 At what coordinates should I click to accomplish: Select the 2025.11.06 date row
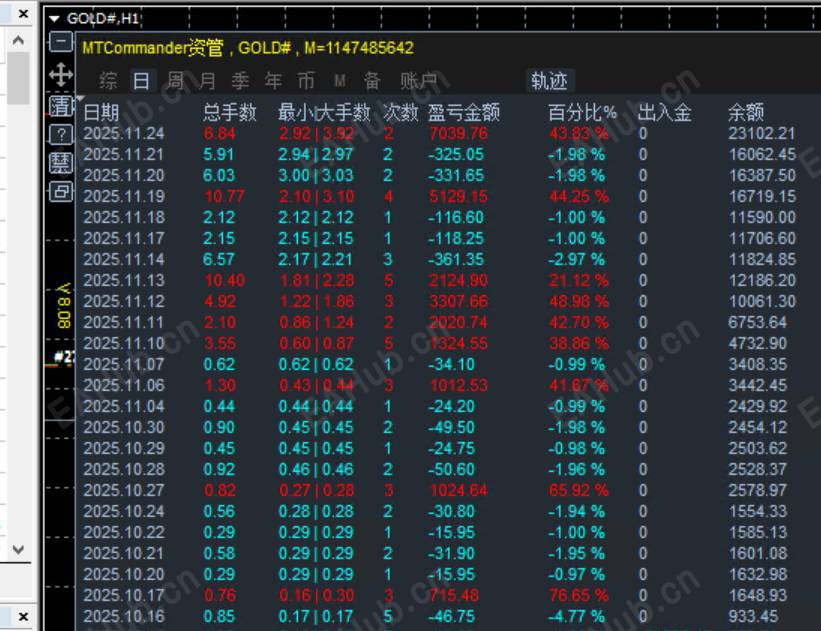coord(124,385)
